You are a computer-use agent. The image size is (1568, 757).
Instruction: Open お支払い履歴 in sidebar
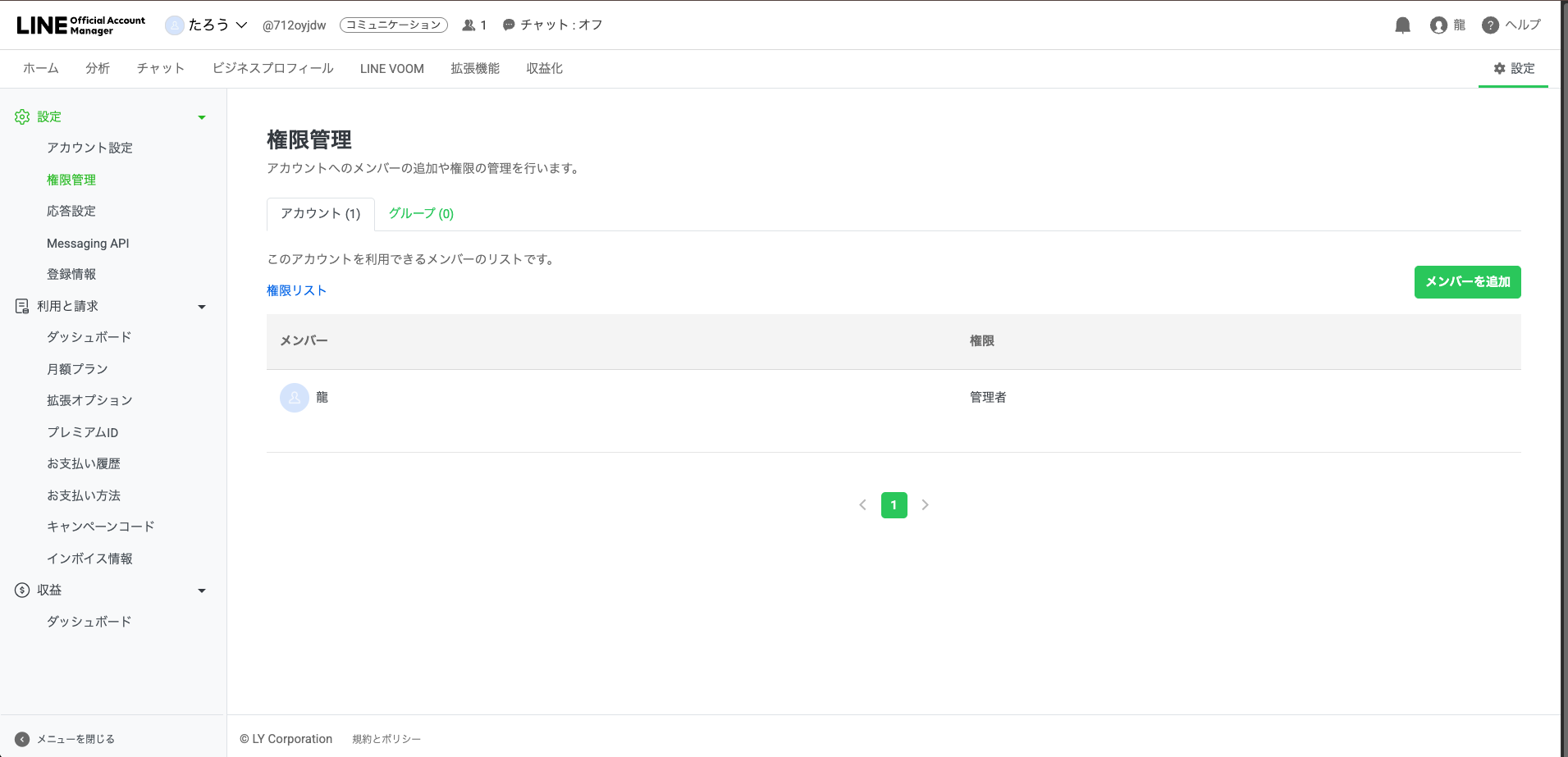[x=84, y=464]
